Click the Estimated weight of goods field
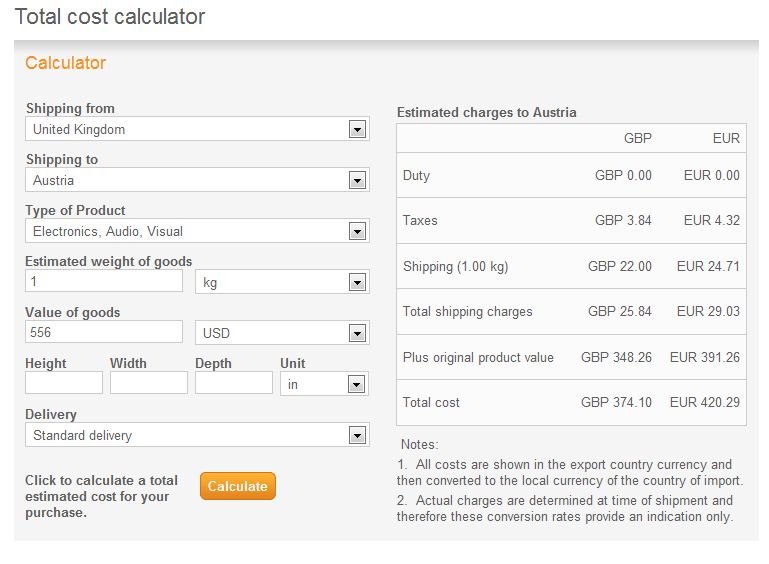The height and width of the screenshot is (564, 769). click(104, 281)
